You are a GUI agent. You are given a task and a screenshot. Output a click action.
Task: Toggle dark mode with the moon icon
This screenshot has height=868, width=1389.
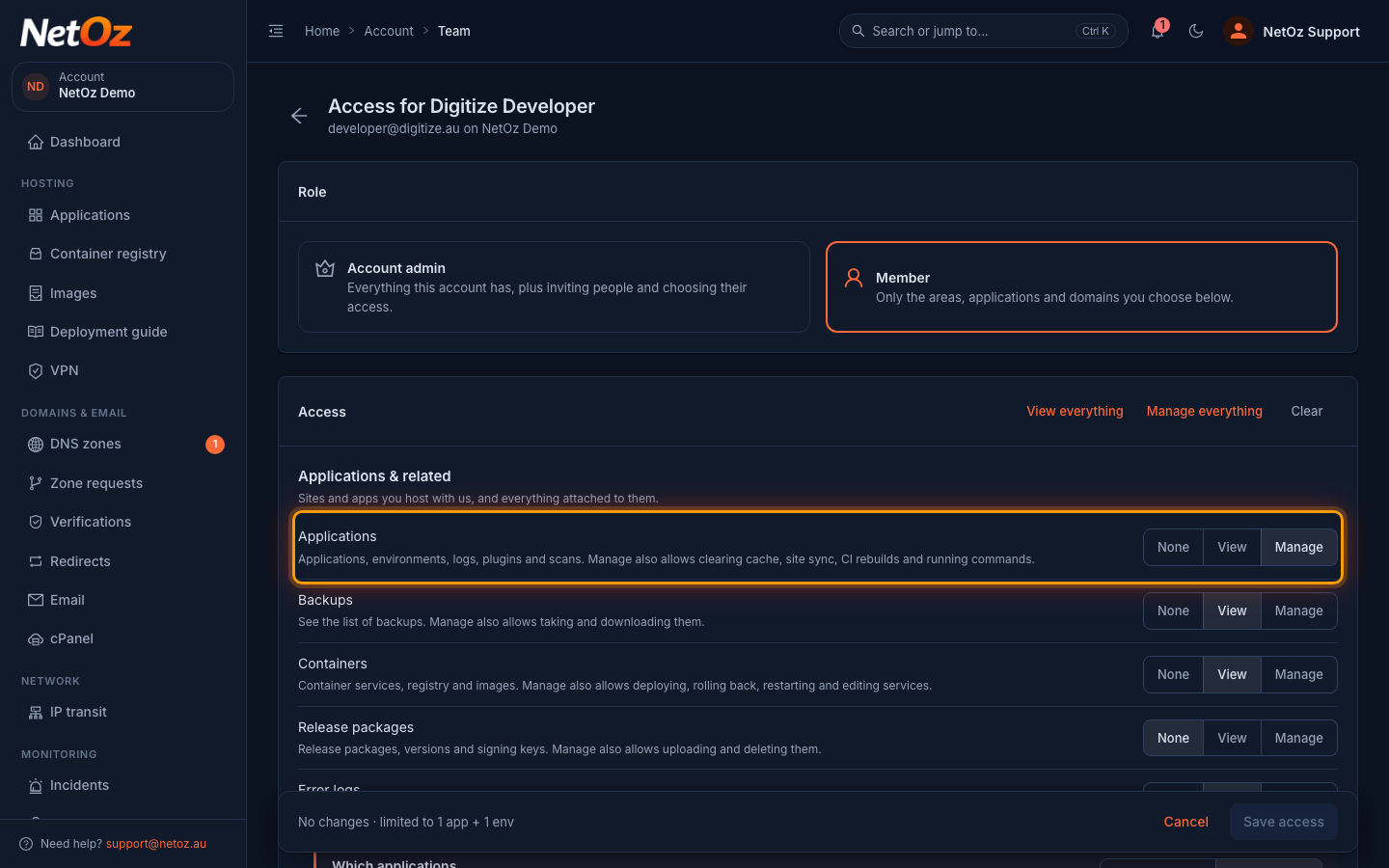[1196, 31]
